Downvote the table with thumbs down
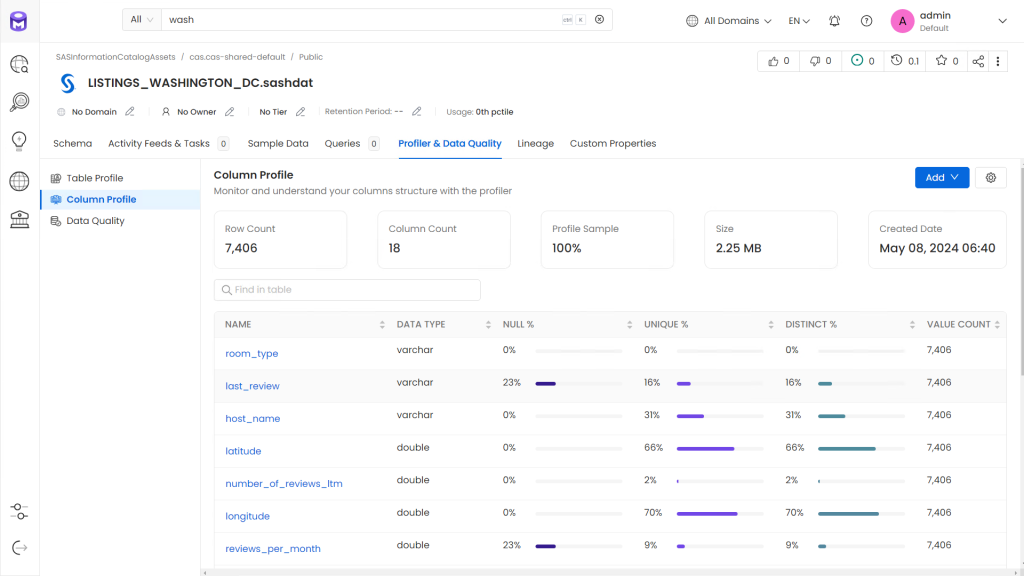The width and height of the screenshot is (1024, 576). pyautogui.click(x=820, y=61)
